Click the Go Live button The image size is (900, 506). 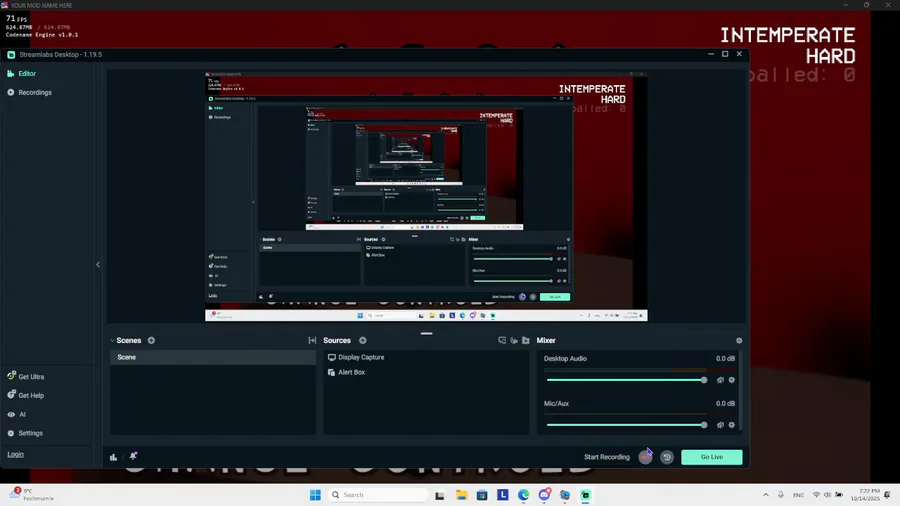click(712, 457)
